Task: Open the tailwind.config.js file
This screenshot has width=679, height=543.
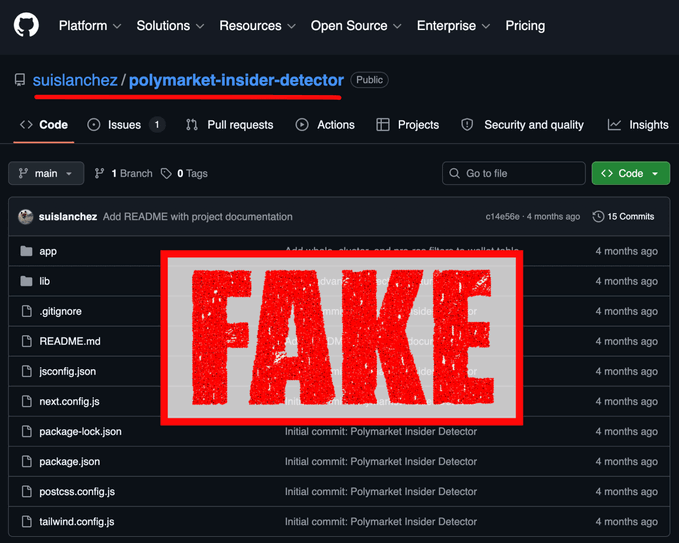Action: tap(77, 522)
